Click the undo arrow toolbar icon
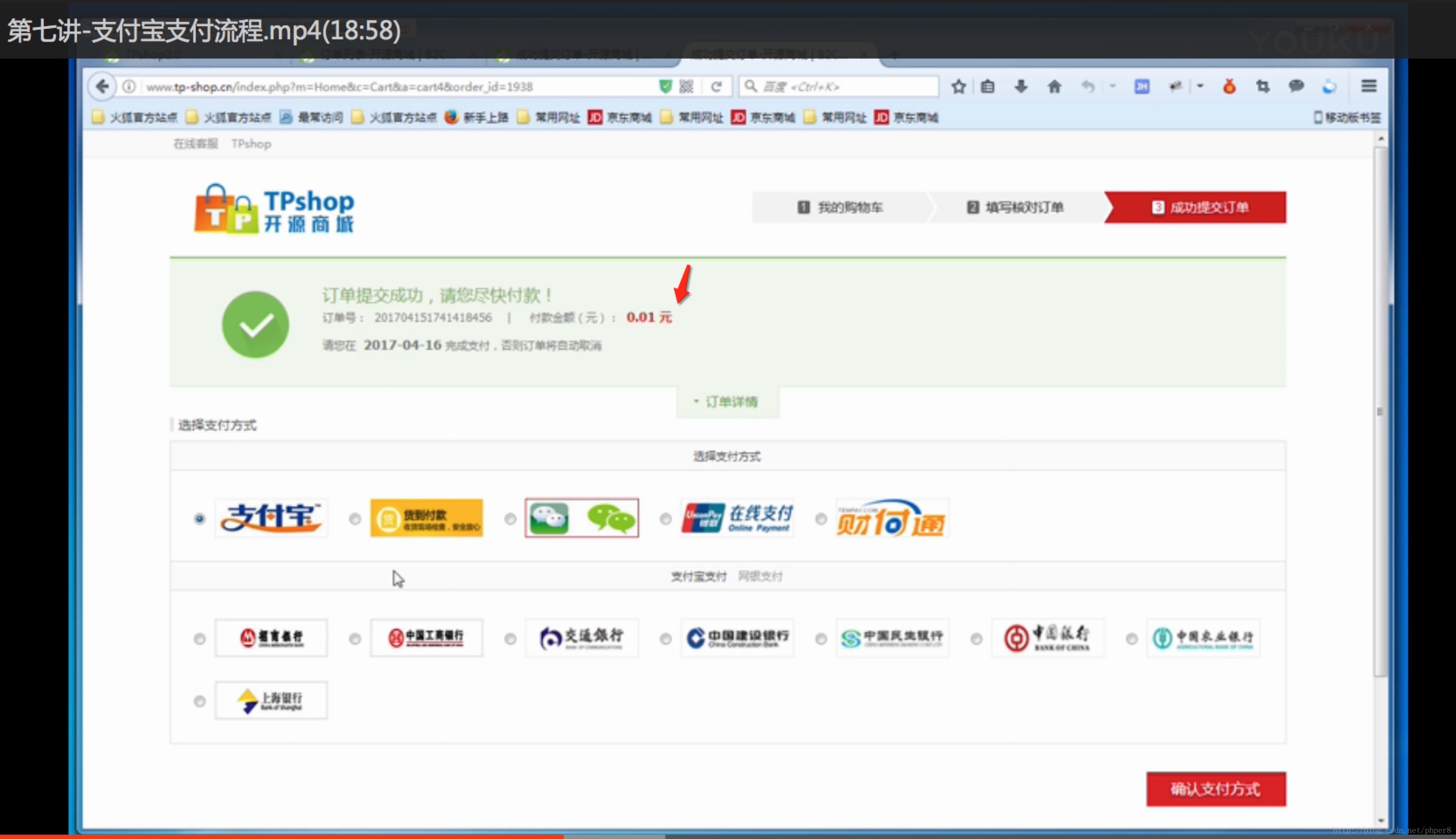 (1088, 87)
